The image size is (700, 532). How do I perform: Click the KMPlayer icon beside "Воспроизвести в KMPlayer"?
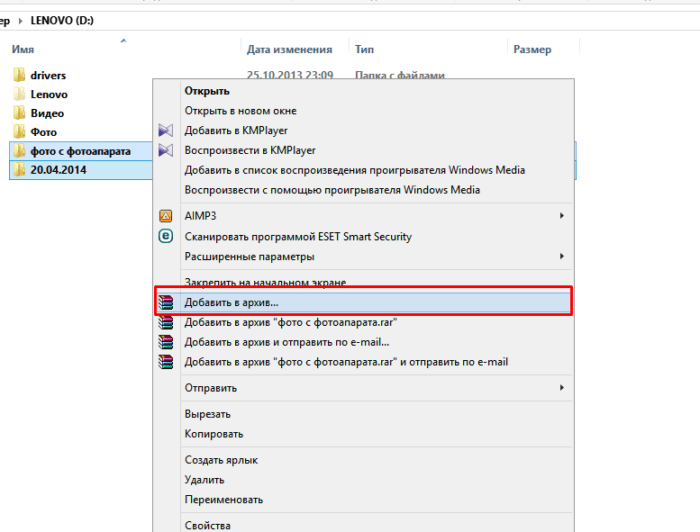(166, 150)
